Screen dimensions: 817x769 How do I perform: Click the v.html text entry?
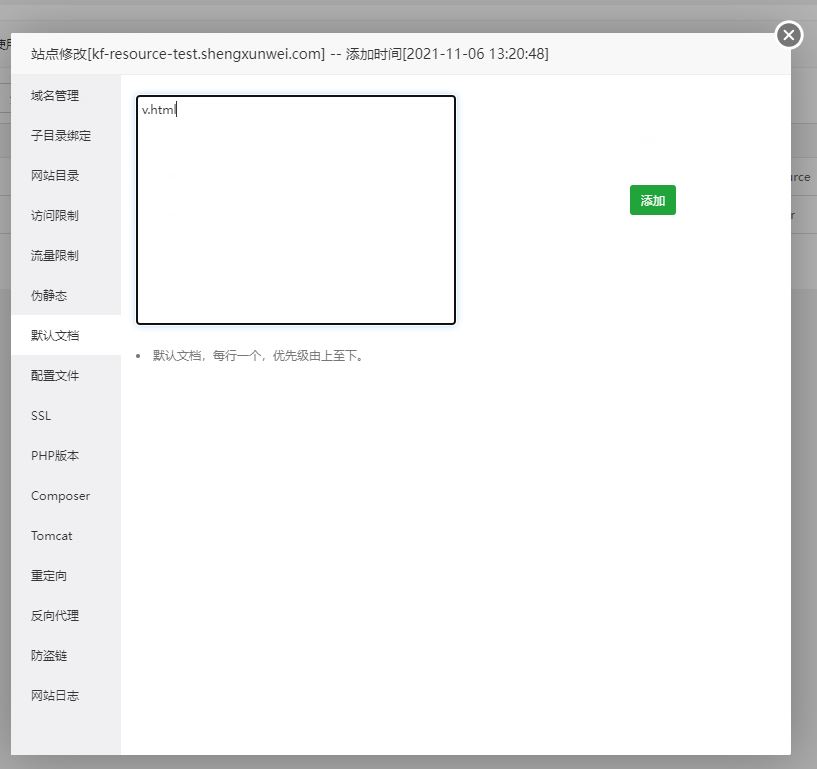[x=157, y=110]
